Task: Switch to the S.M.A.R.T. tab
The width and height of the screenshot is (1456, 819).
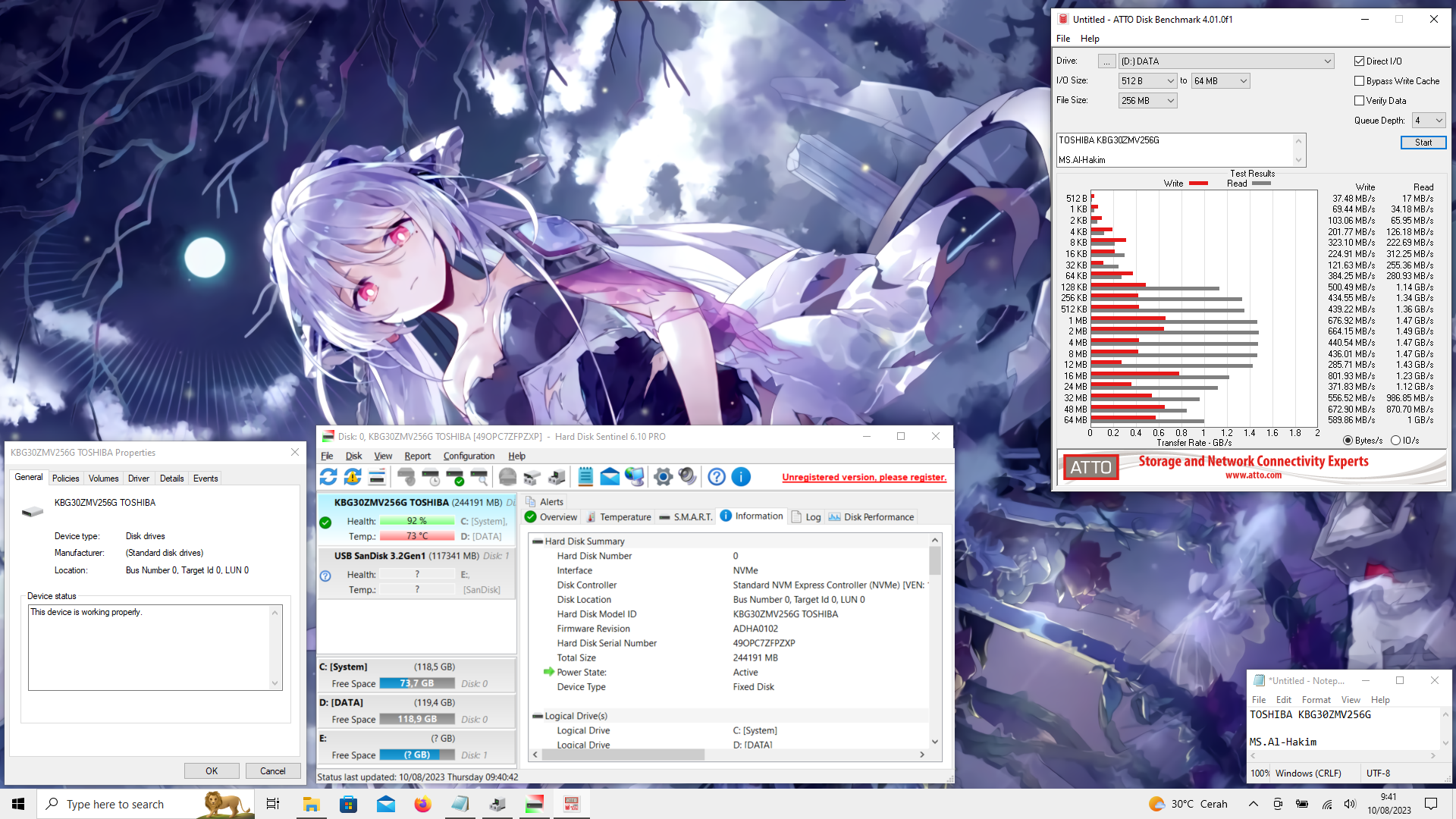Action: coord(686,517)
